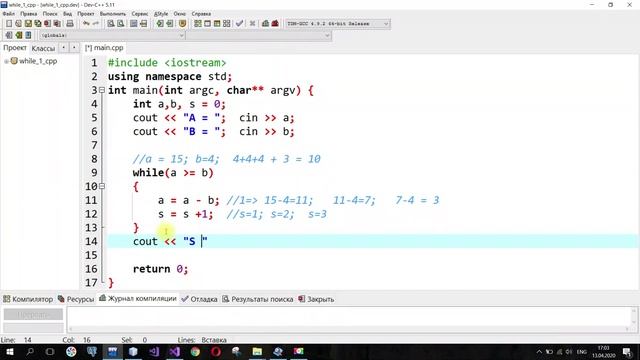The image size is (640, 360).
Task: Save the current file with the Save icon
Action: point(28,24)
